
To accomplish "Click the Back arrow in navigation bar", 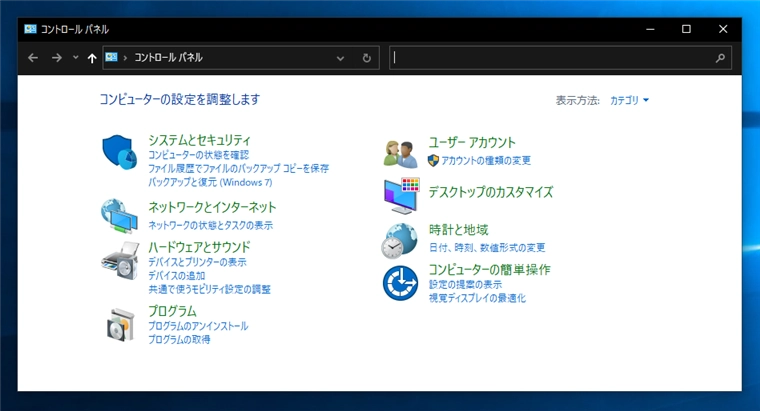I will point(33,58).
